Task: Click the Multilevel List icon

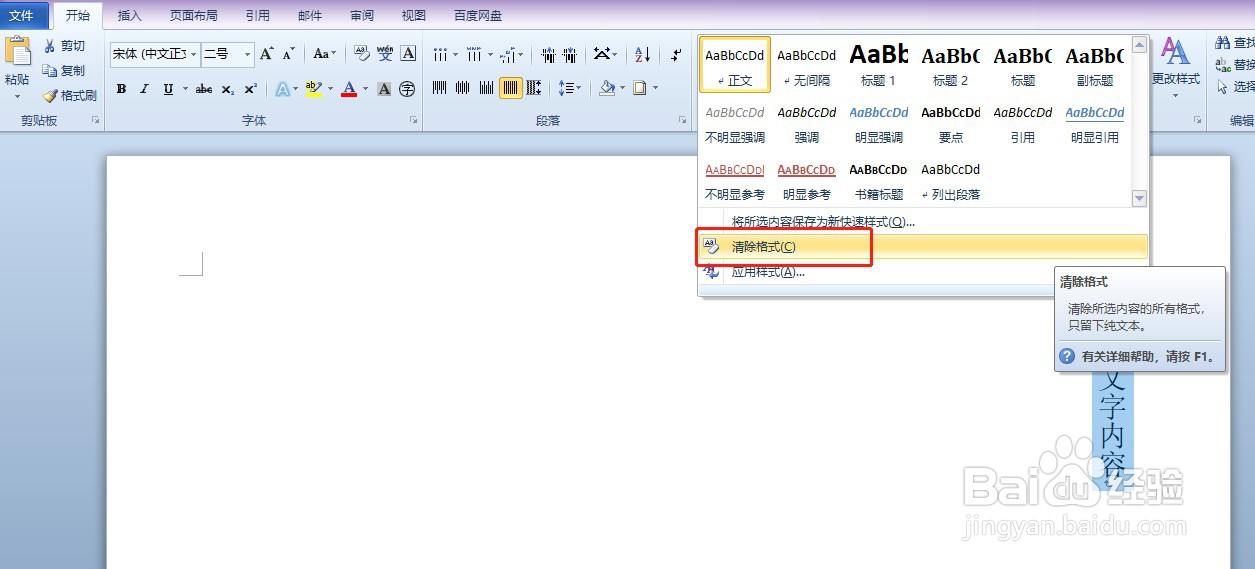Action: pyautogui.click(x=508, y=54)
